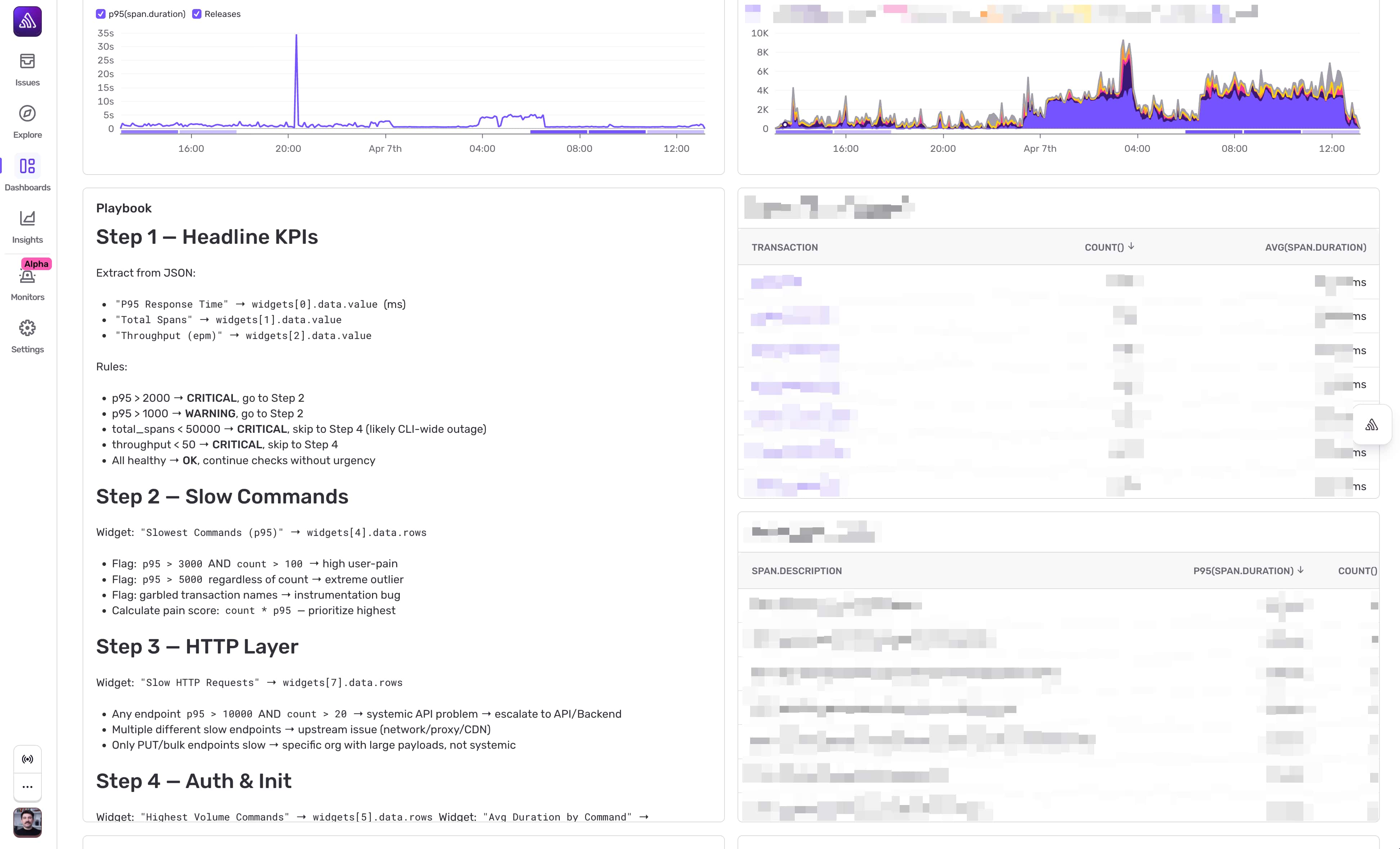
Task: Click the broadcast icon near the sidebar bottom
Action: (x=27, y=759)
